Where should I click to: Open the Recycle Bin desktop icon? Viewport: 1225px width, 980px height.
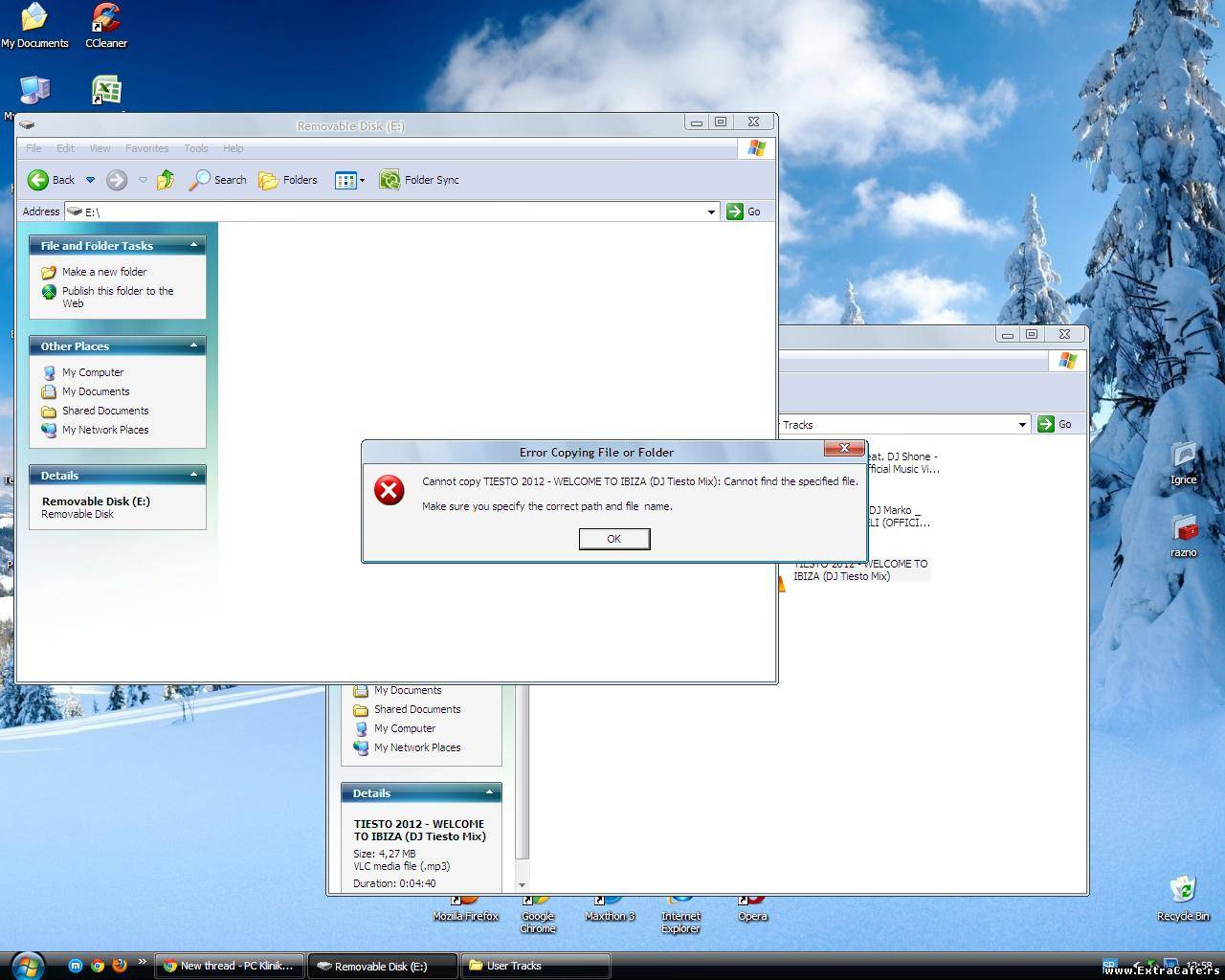pos(1183,897)
